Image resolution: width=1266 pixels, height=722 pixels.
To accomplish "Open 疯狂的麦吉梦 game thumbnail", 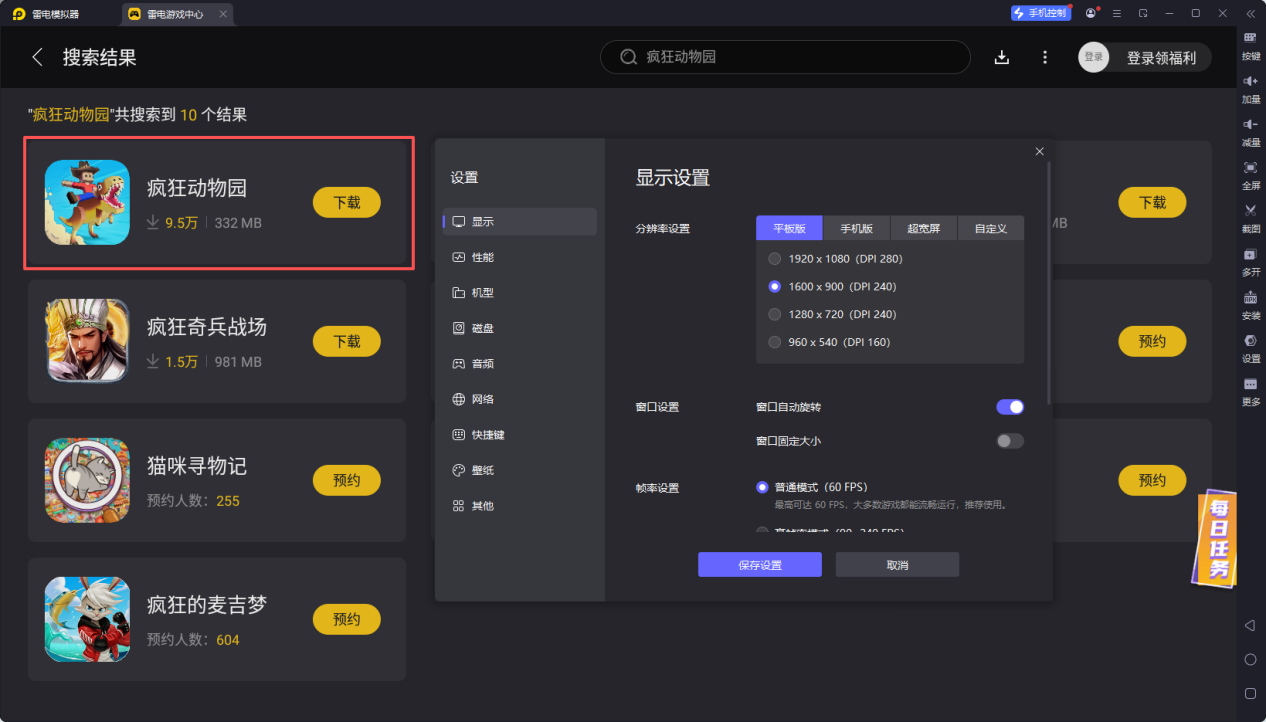I will pos(87,619).
